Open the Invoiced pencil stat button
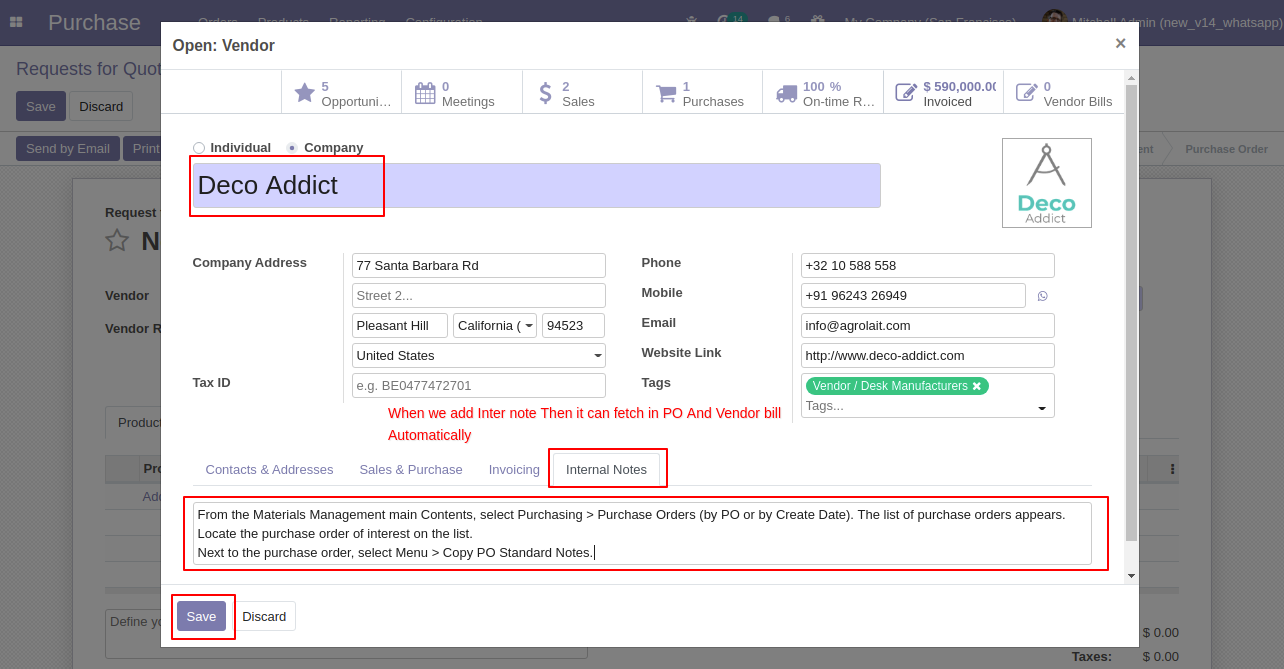The height and width of the screenshot is (669, 1284). tap(943, 93)
